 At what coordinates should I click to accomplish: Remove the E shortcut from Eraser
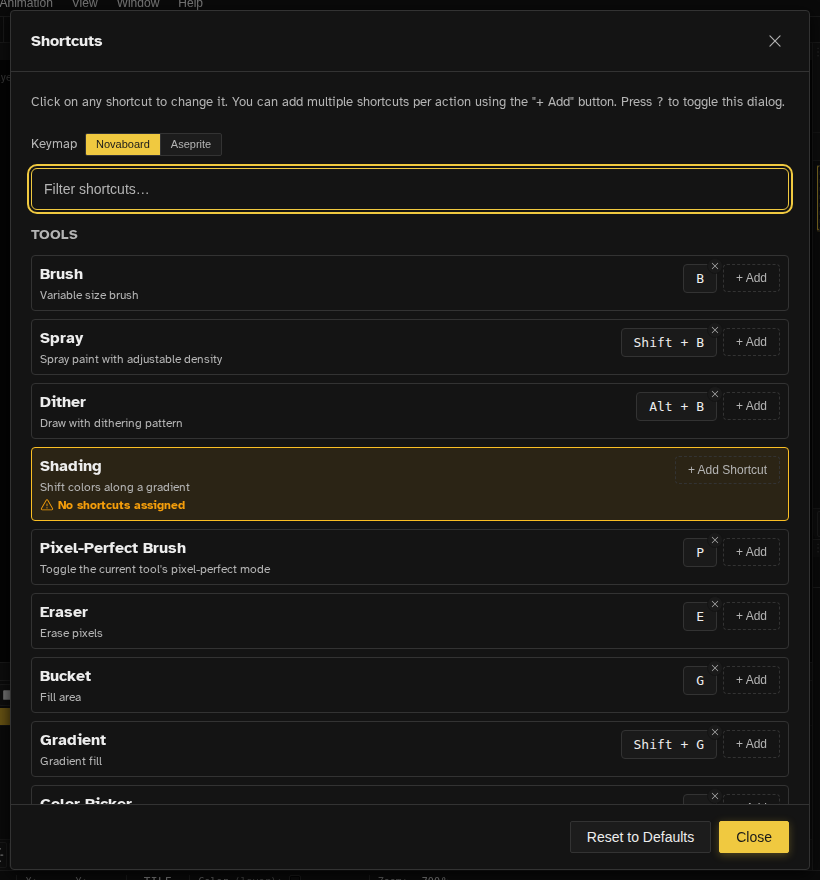pos(714,604)
